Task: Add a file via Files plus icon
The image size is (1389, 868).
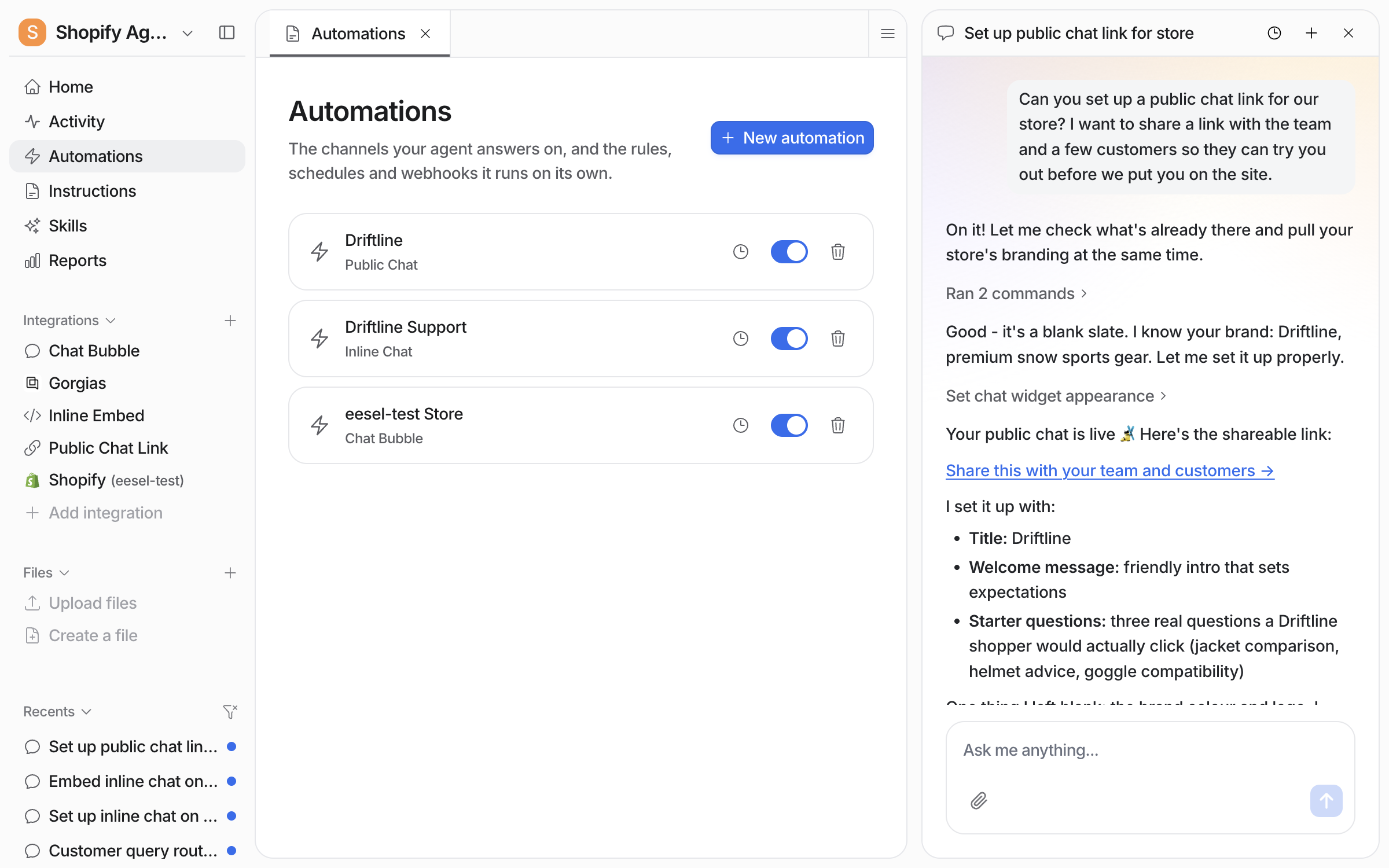Action: (x=230, y=573)
